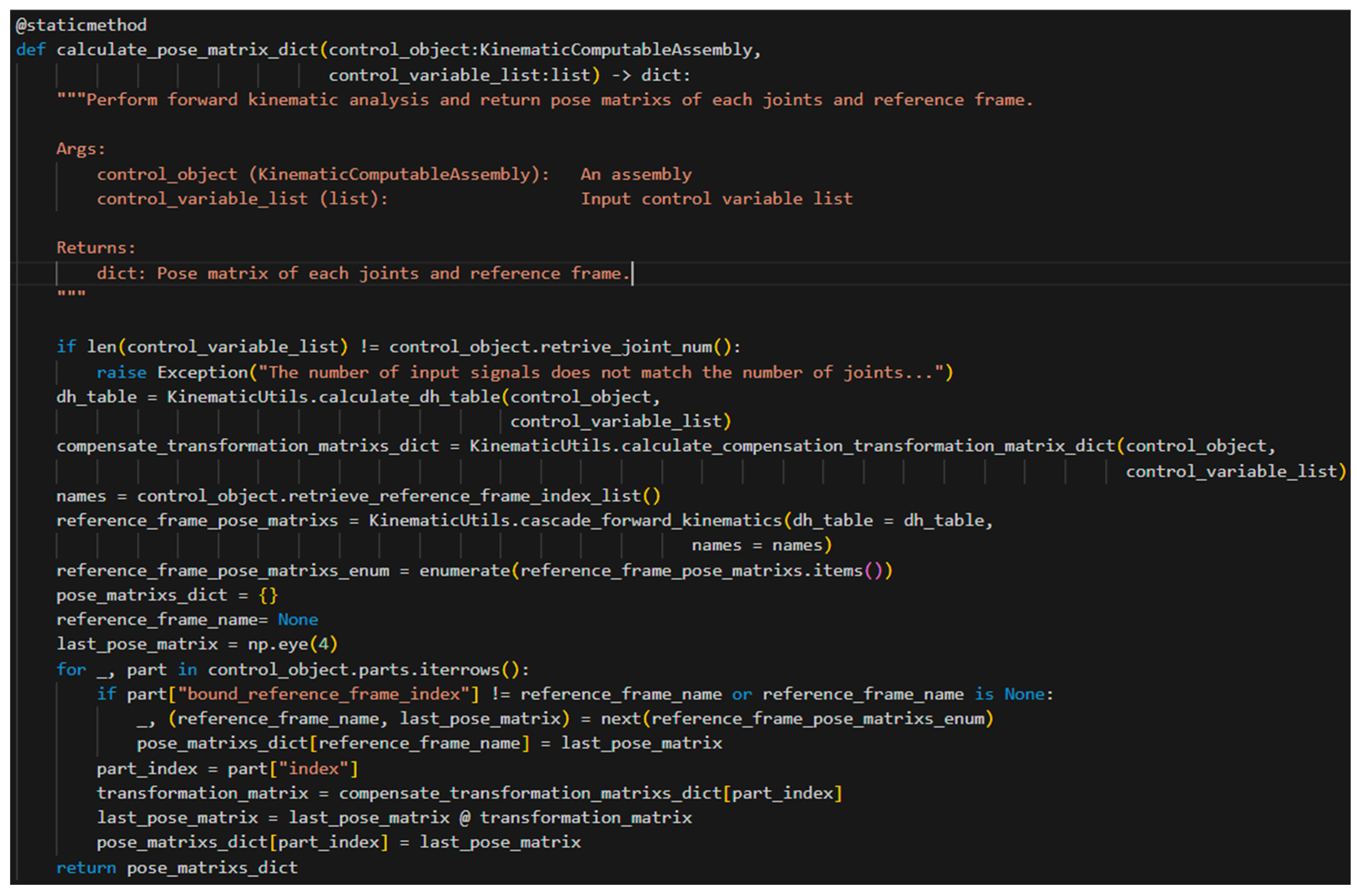Click the blue 'None' after reference_frame_name=
1357x896 pixels.
click(x=298, y=620)
